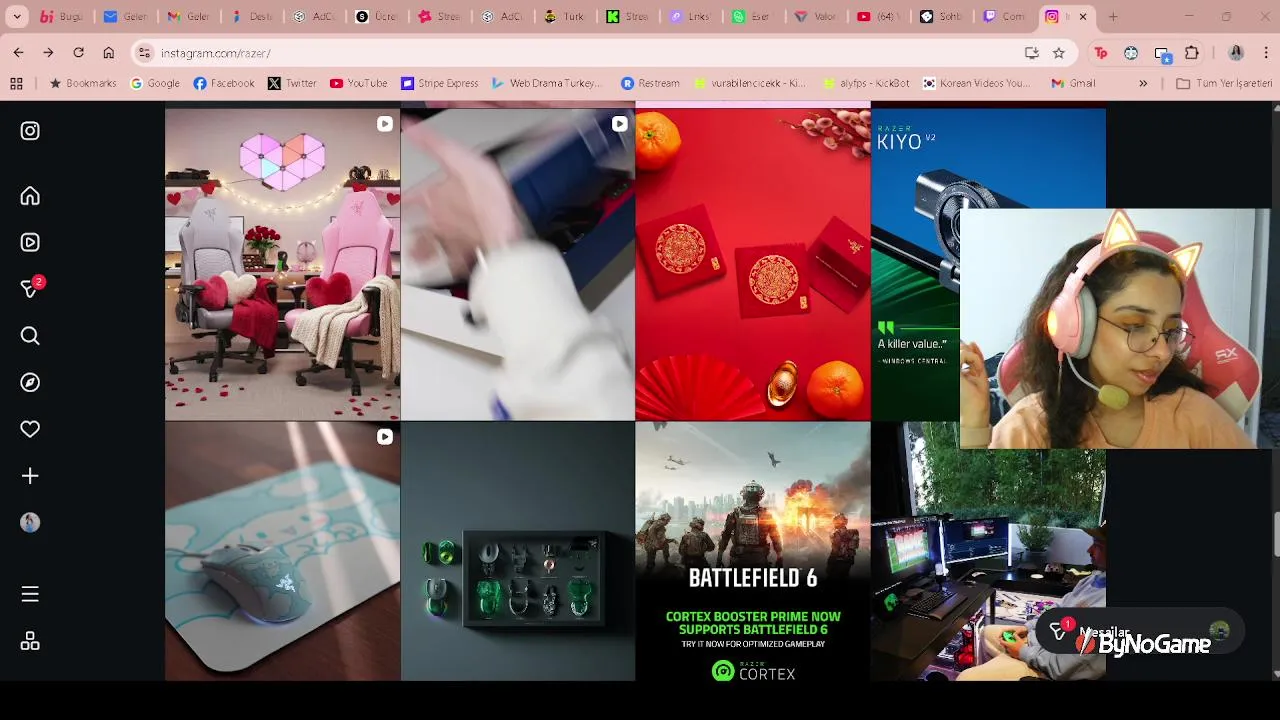The image size is (1280, 720).
Task: Open a new browser tab
Action: [x=1113, y=17]
